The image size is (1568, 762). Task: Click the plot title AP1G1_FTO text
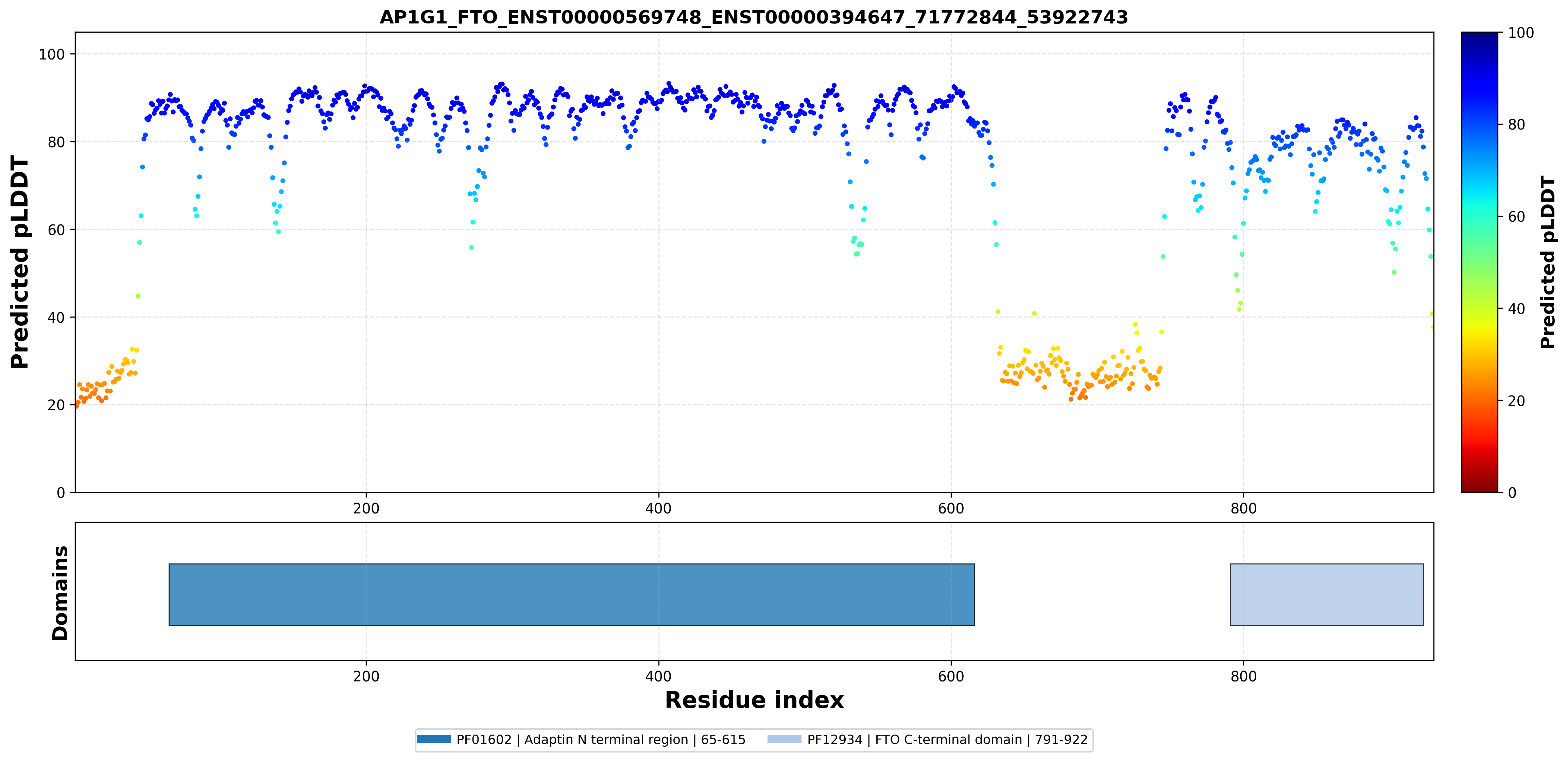[754, 17]
